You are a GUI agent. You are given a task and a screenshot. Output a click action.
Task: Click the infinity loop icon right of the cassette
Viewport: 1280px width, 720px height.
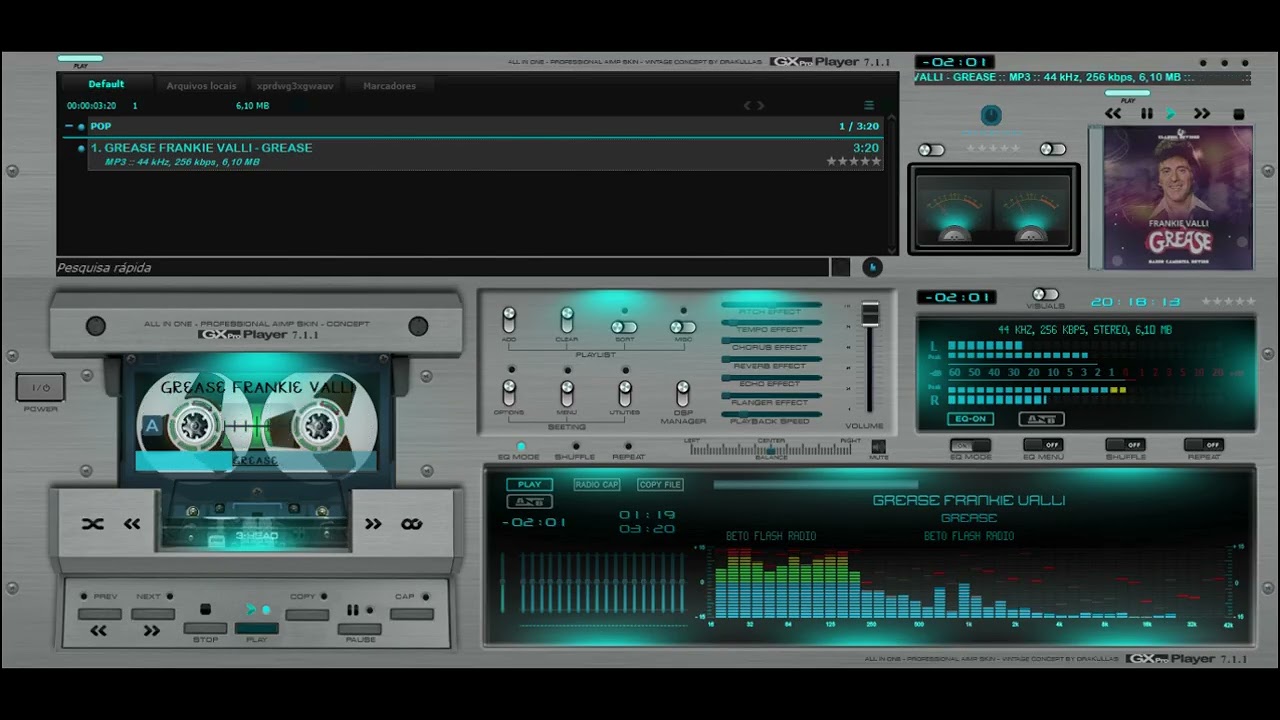(x=411, y=524)
